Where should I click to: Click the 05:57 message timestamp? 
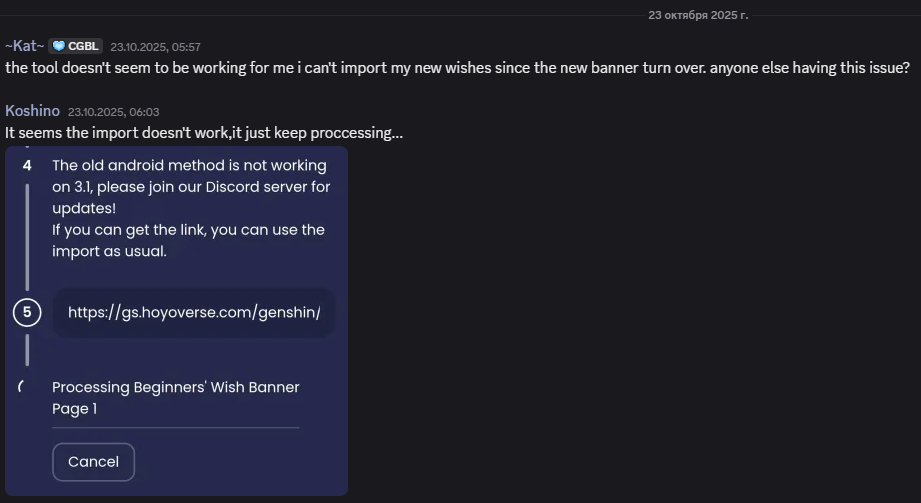point(155,47)
